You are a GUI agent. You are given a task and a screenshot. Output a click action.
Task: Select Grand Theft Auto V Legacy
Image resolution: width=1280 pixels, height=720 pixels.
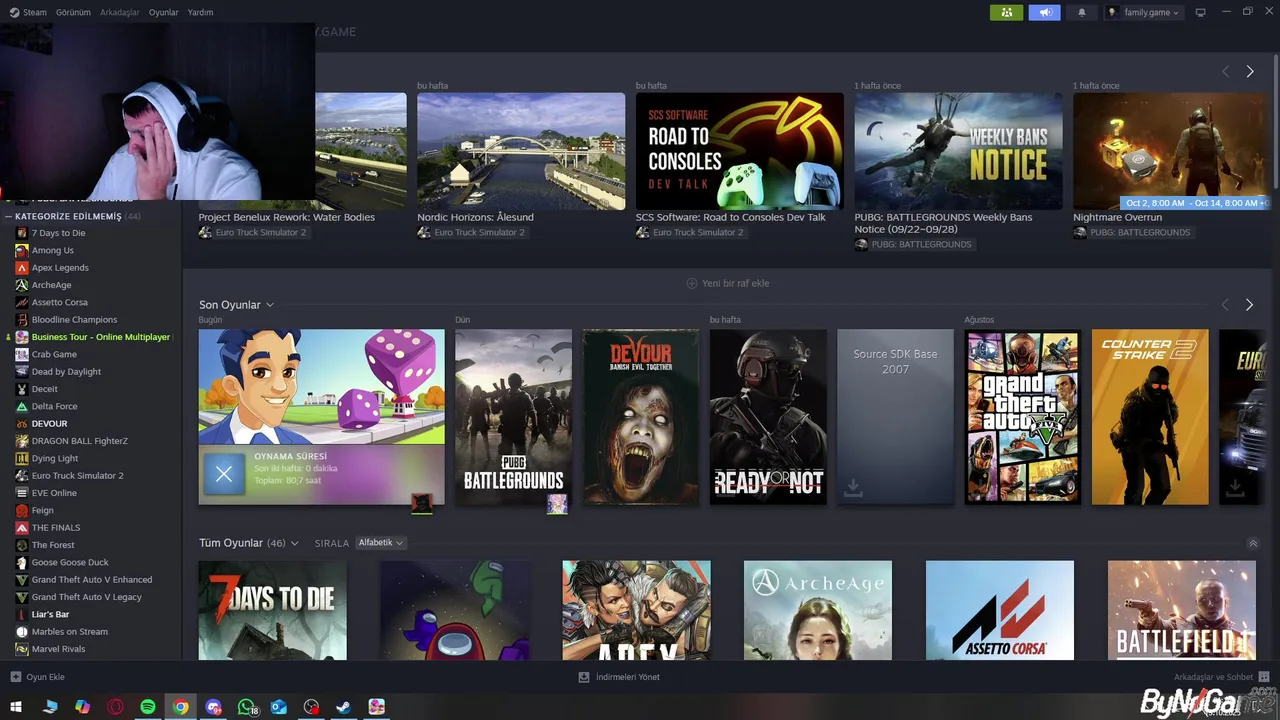[86, 597]
